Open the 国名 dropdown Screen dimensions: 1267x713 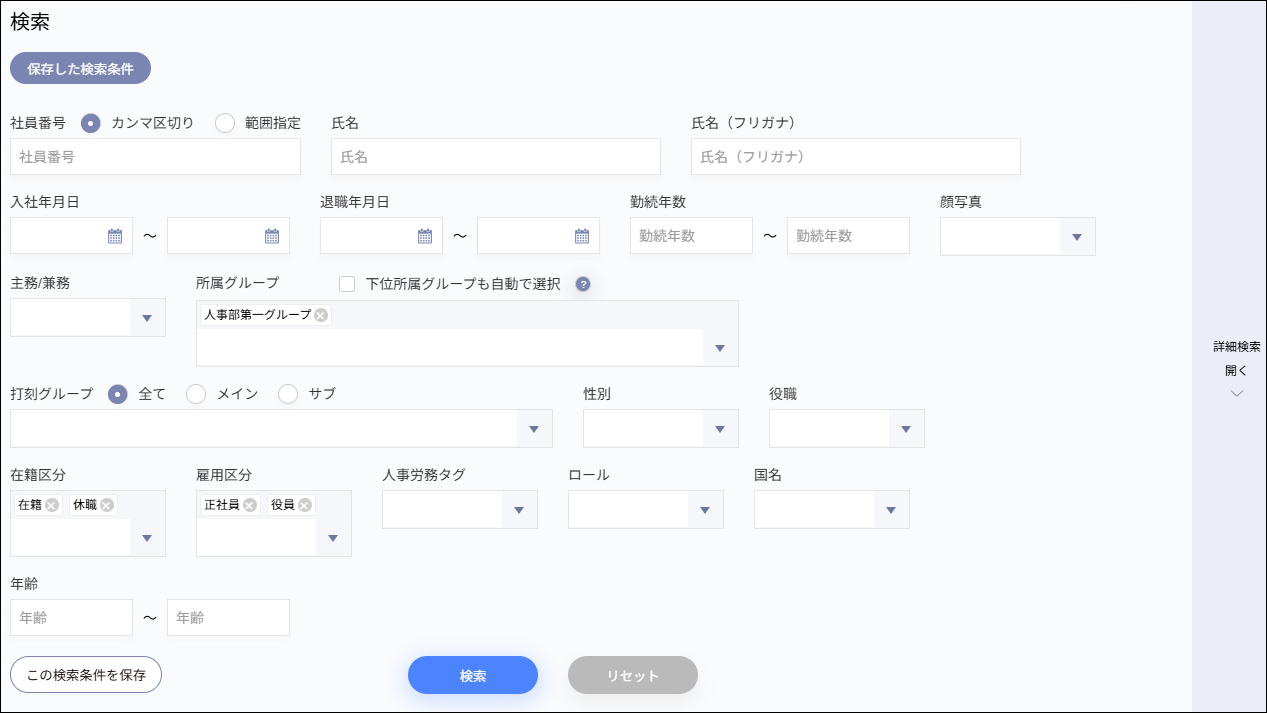coord(890,509)
